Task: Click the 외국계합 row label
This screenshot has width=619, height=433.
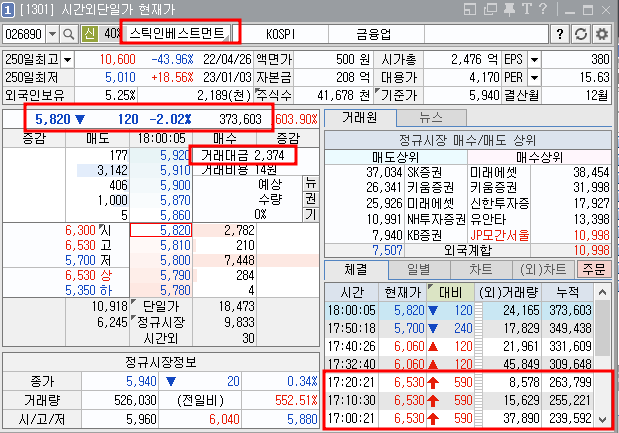Action: [468, 250]
